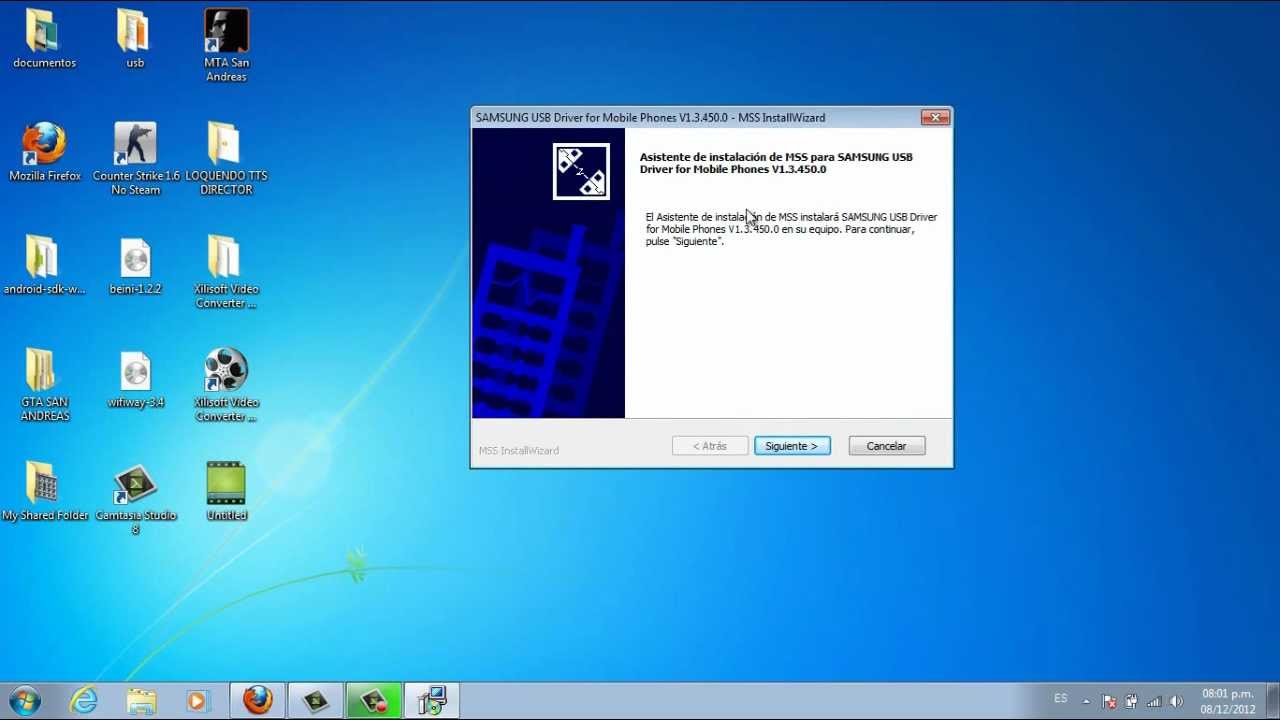Viewport: 1280px width, 720px height.
Task: Launch Xilisoft Video Converter film reel shortcut
Action: tap(226, 385)
